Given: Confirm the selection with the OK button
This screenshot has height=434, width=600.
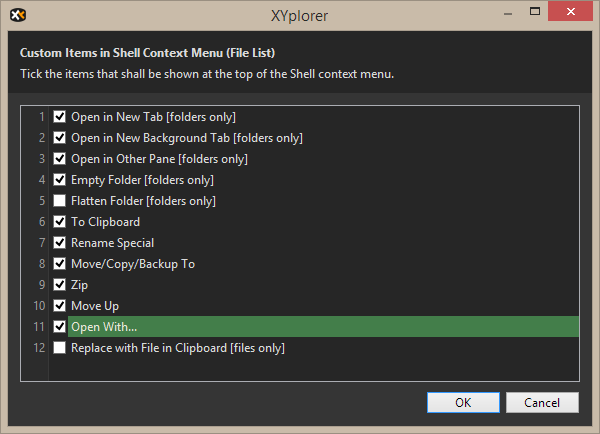Looking at the screenshot, I should click(463, 402).
